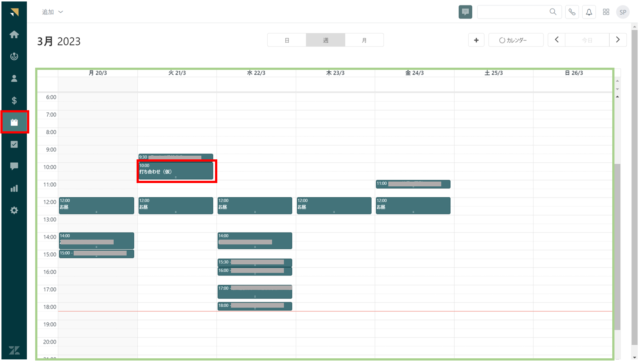
Task: Open the 12:00 event on Tuesday 21/3
Action: 176,205
